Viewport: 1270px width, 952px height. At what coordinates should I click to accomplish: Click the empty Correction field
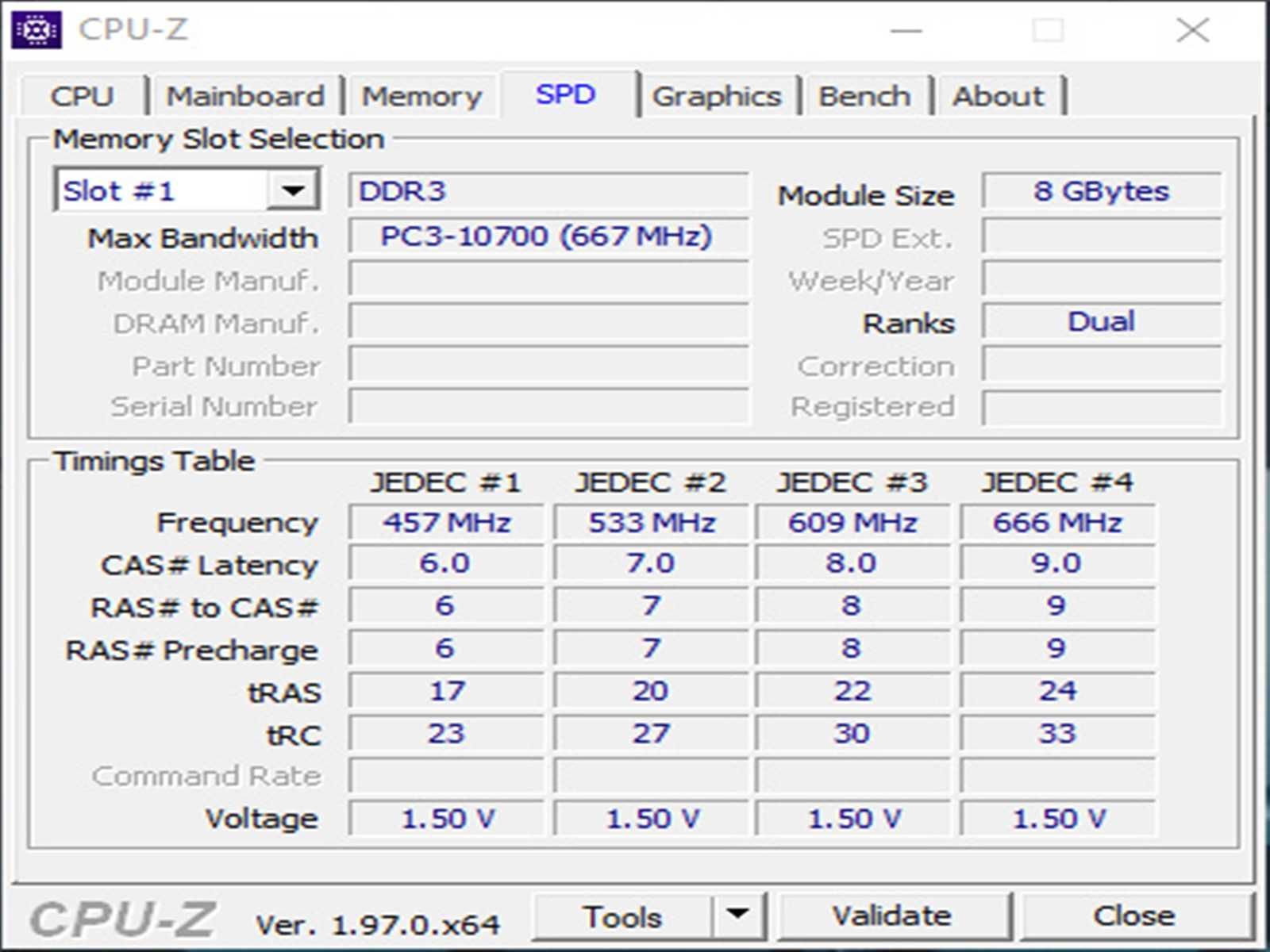[1101, 364]
